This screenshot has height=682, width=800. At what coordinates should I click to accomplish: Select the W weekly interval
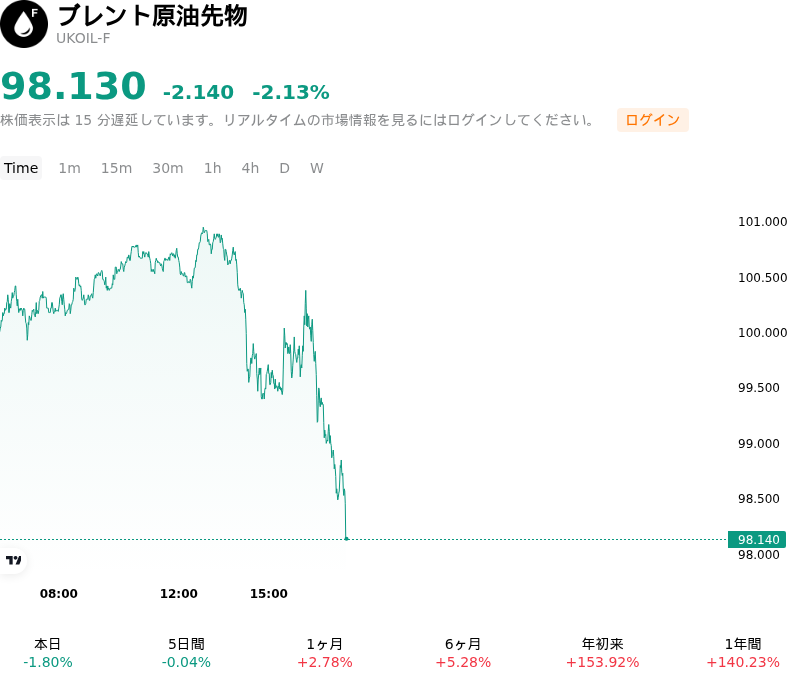click(317, 168)
